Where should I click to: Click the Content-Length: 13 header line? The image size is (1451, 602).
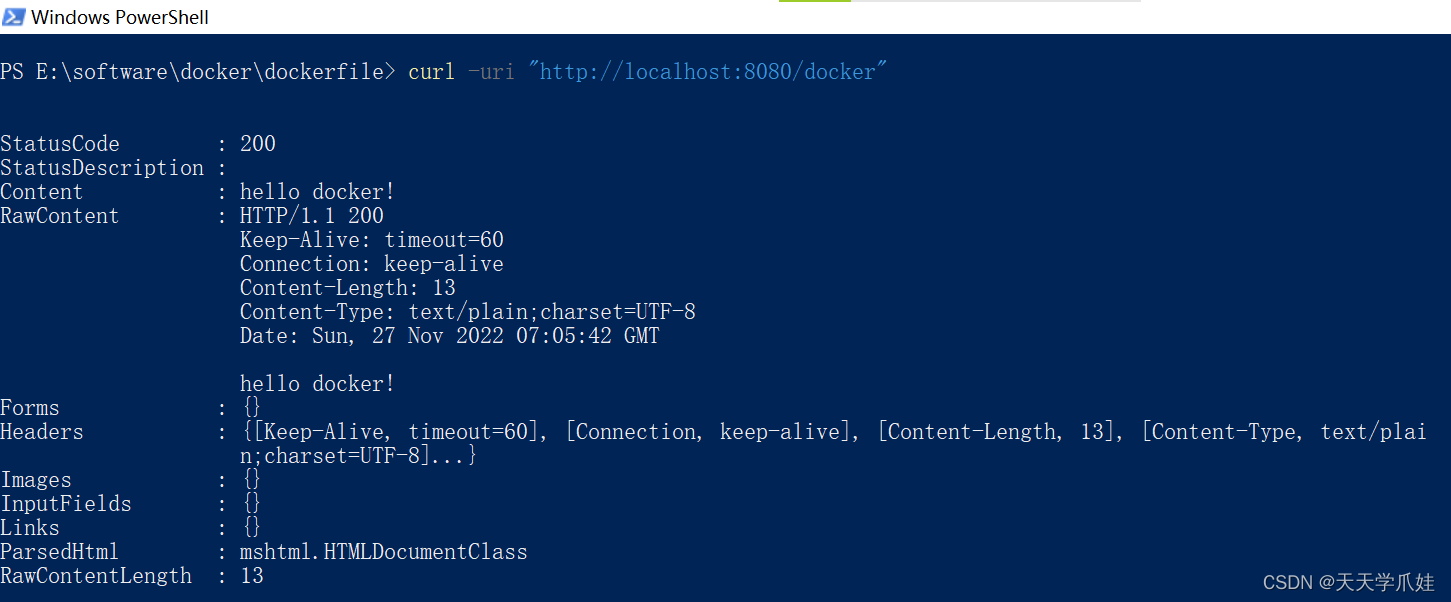[x=348, y=288]
